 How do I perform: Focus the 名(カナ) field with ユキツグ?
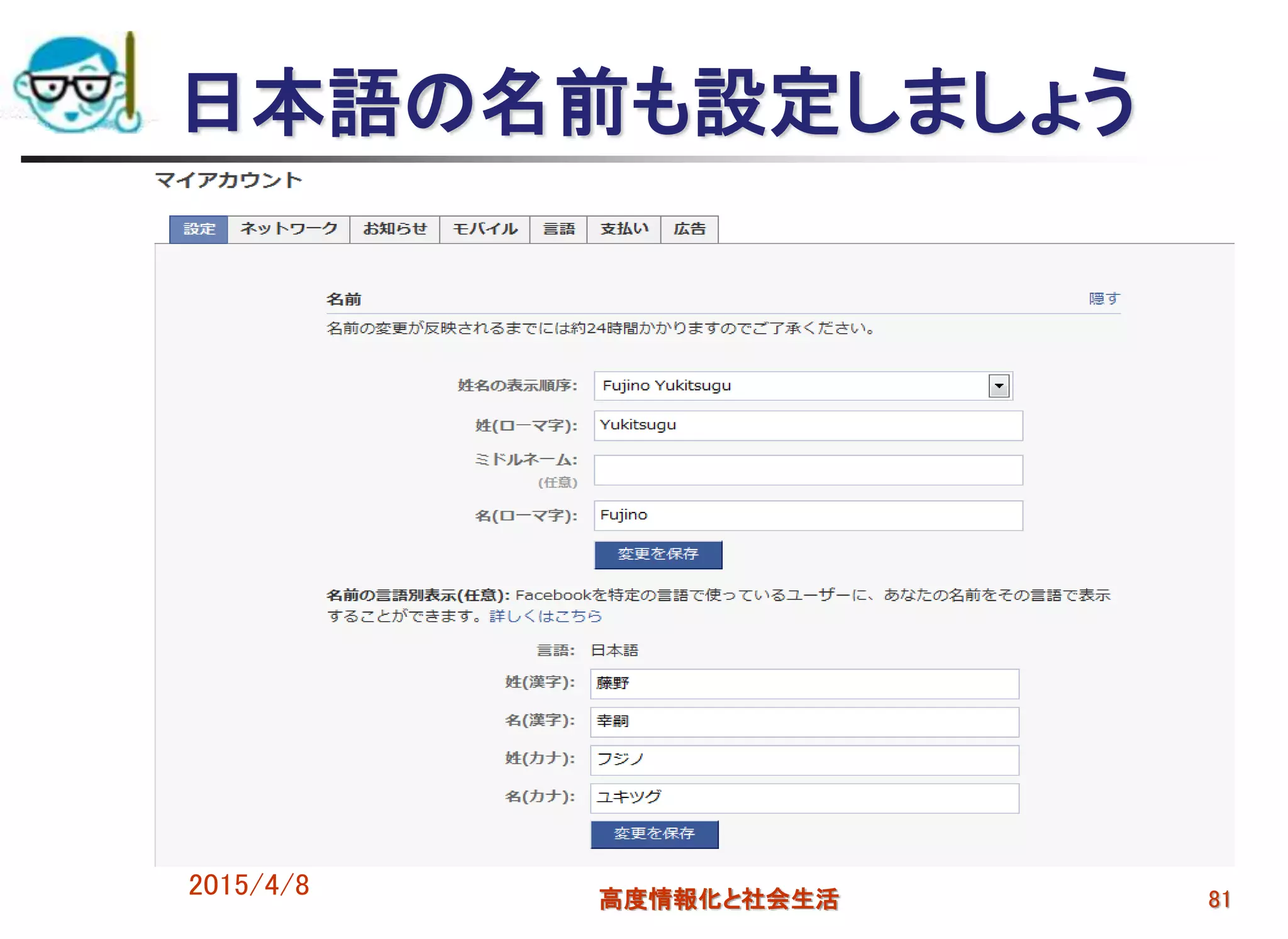pos(804,798)
